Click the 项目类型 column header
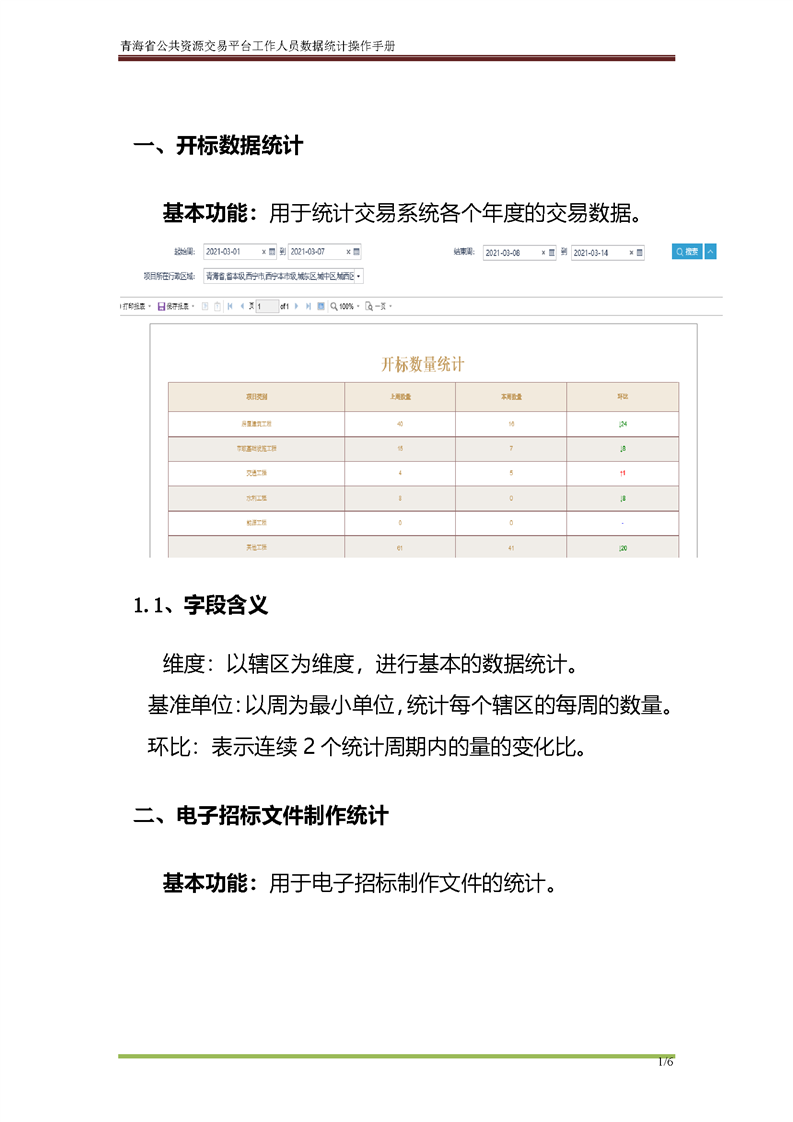Image resolution: width=793 pixels, height=1122 pixels. click(257, 397)
